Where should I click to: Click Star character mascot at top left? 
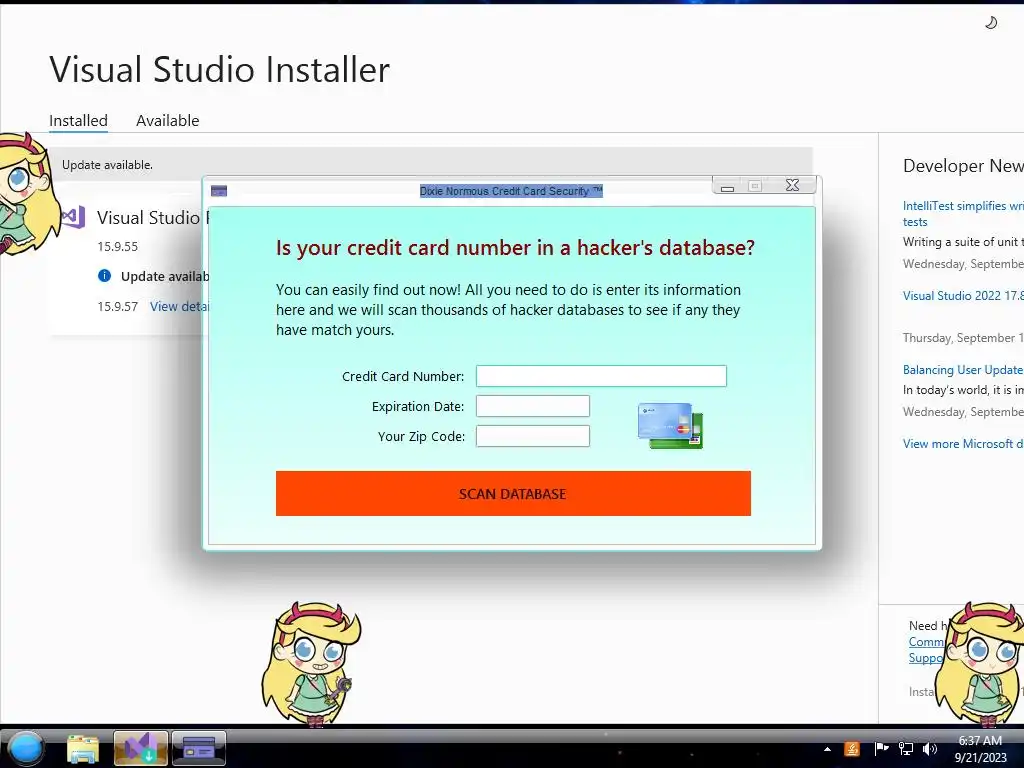[27, 193]
